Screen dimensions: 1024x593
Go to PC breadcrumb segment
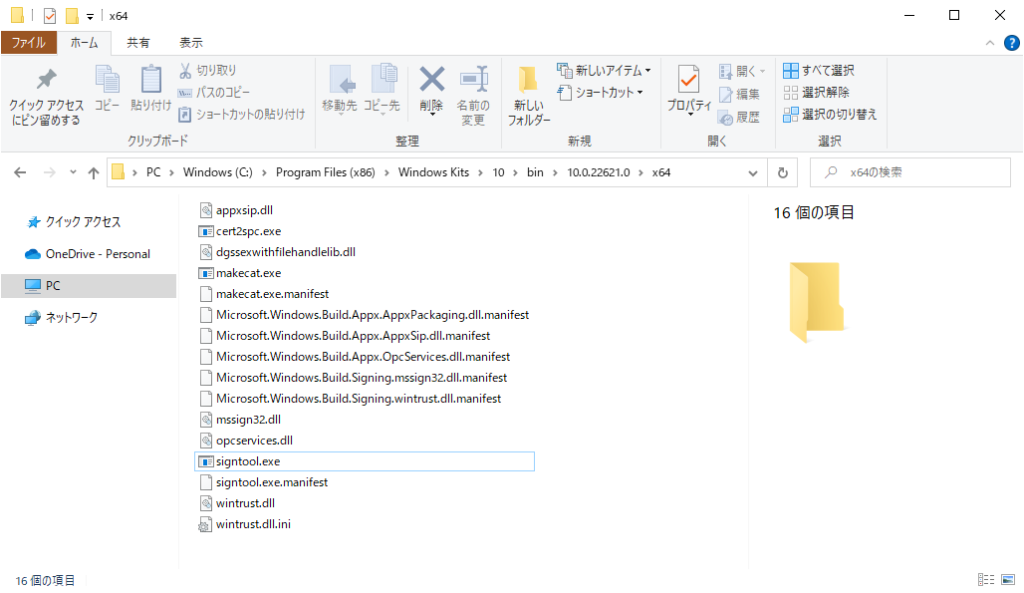pyautogui.click(x=153, y=172)
